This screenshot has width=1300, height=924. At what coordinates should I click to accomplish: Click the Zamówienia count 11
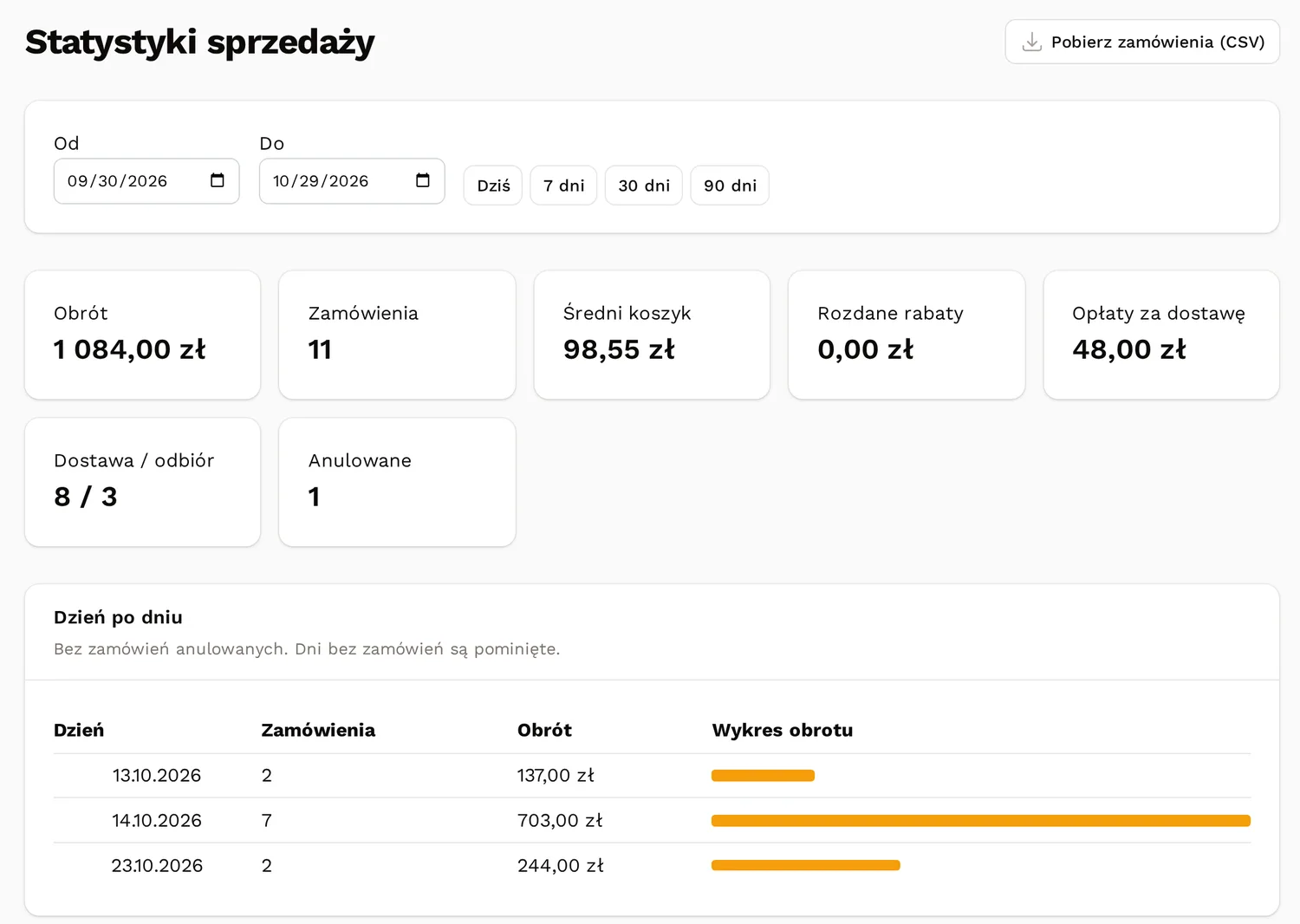[x=320, y=349]
